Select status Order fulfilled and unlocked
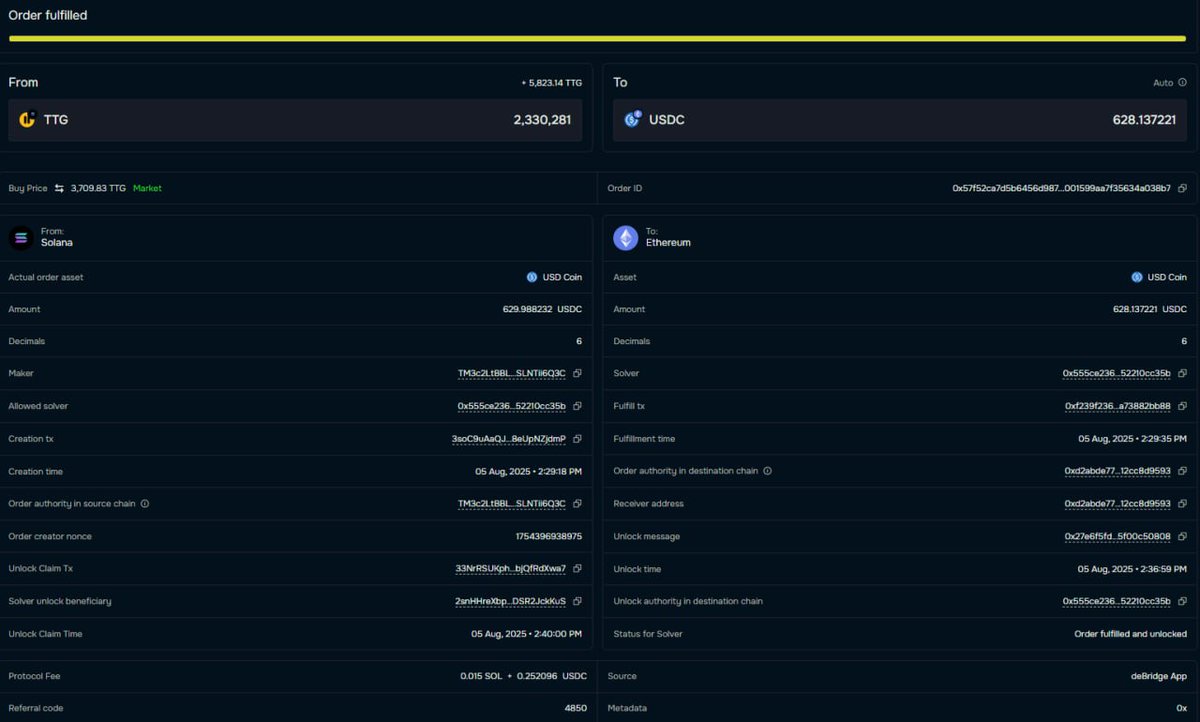Screen dimensions: 1200x722 [x=1131, y=634]
